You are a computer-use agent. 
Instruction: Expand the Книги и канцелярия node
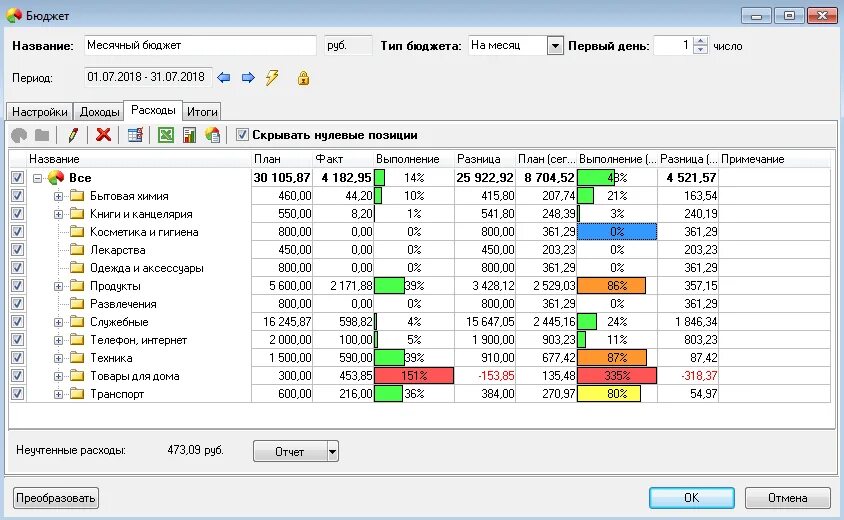pos(58,214)
